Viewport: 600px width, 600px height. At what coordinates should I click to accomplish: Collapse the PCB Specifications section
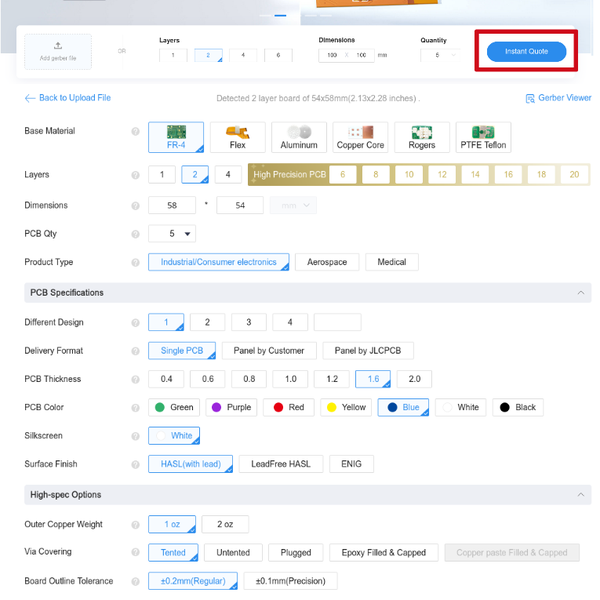pyautogui.click(x=581, y=293)
